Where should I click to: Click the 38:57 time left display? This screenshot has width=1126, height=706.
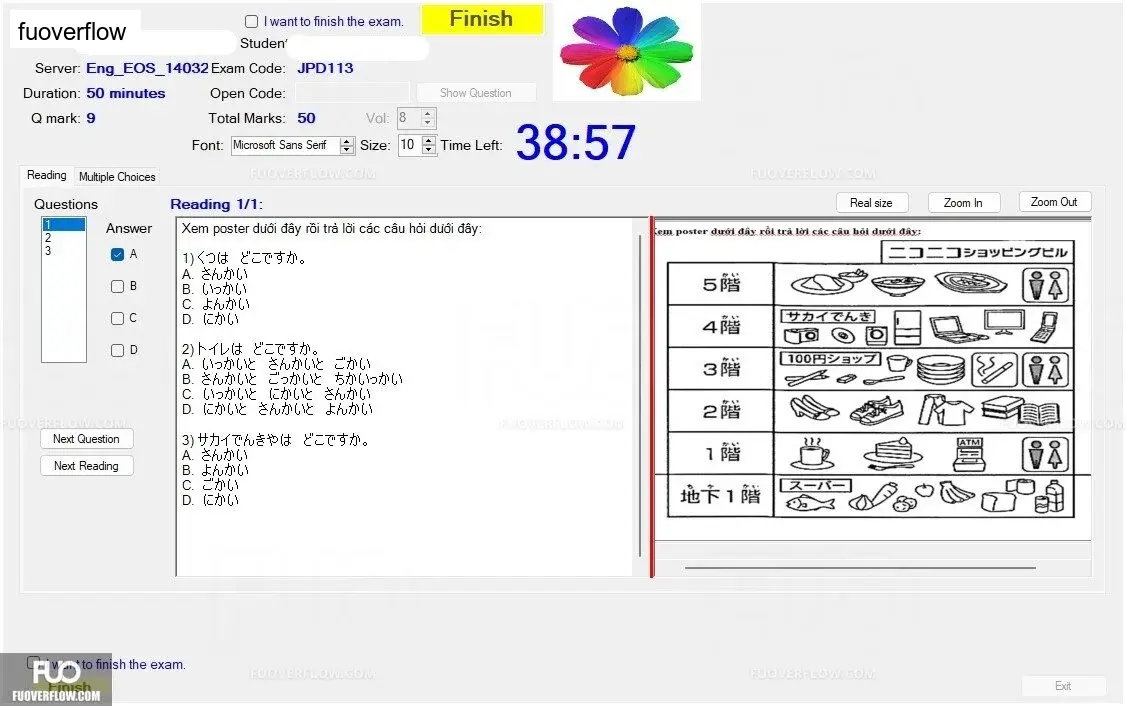point(575,142)
